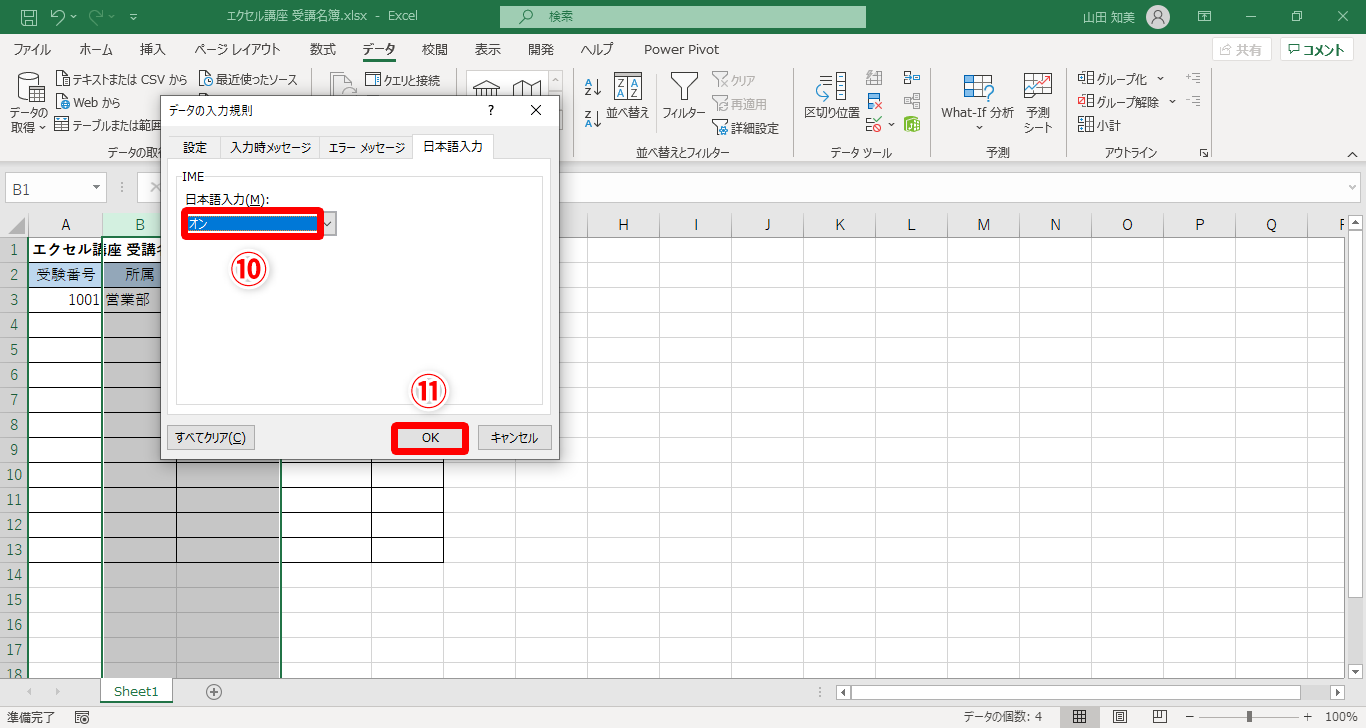Image resolution: width=1366 pixels, height=728 pixels.
Task: Switch to the 設定 dialog tab
Action: click(x=195, y=147)
